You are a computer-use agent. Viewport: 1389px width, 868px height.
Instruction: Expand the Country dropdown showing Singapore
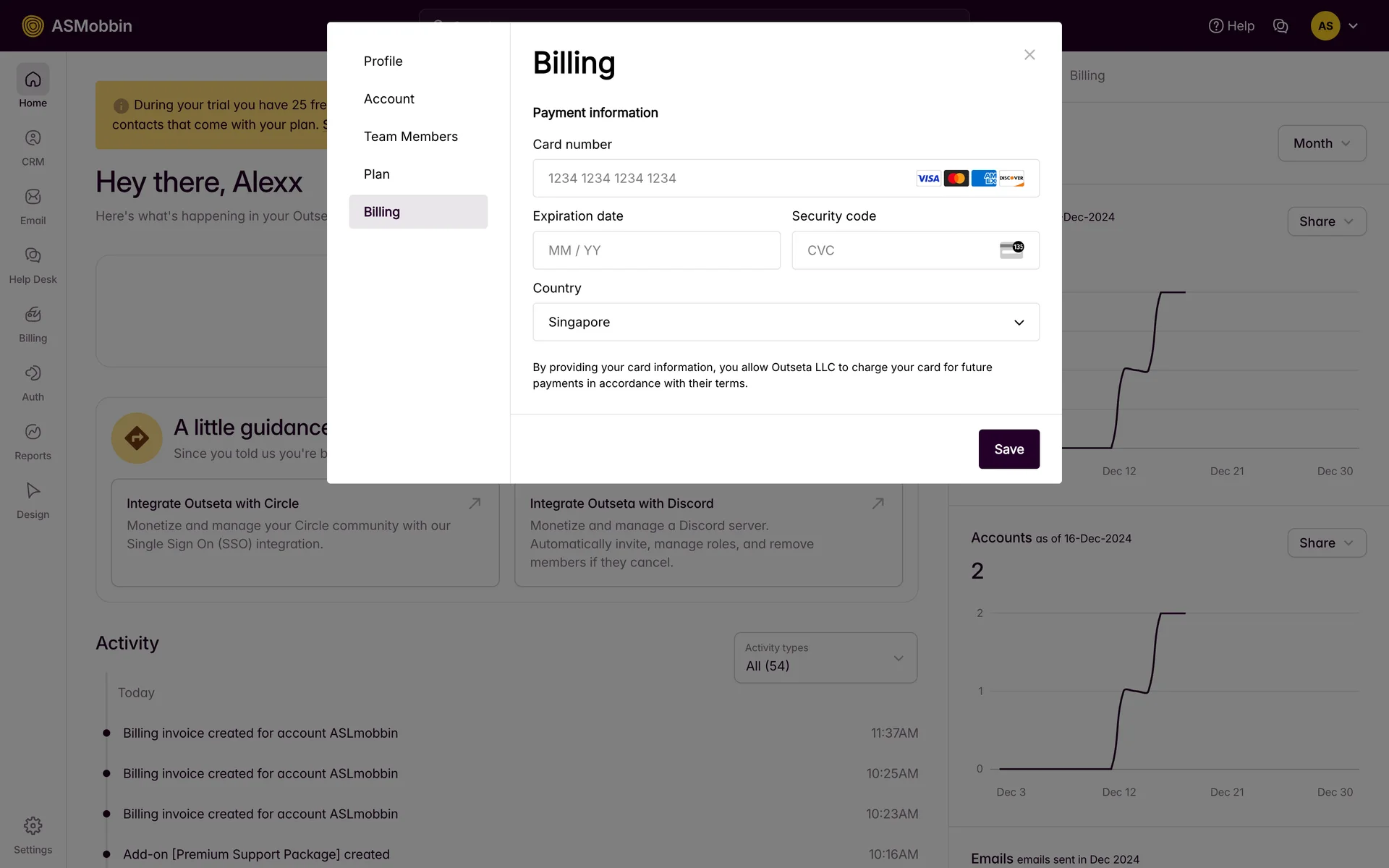click(x=786, y=322)
